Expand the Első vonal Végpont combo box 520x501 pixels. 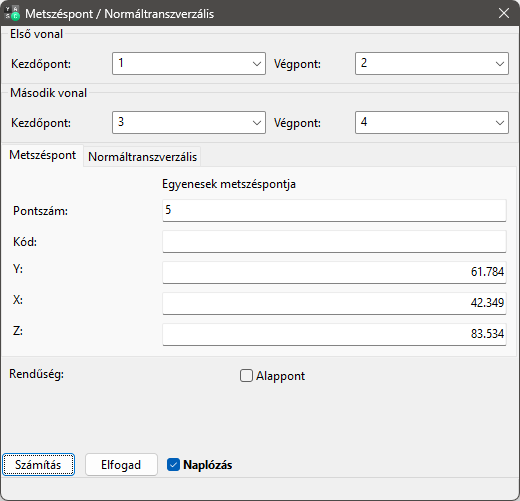[432, 63]
